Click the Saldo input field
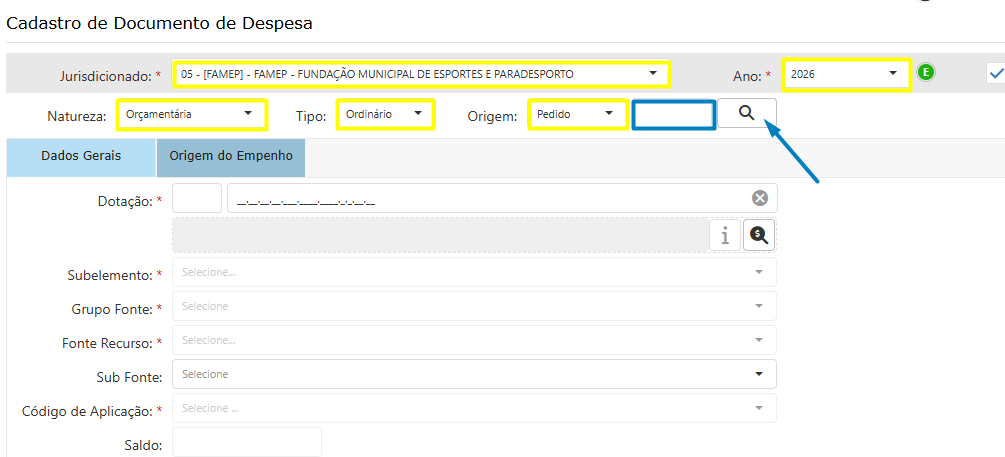 tap(247, 442)
